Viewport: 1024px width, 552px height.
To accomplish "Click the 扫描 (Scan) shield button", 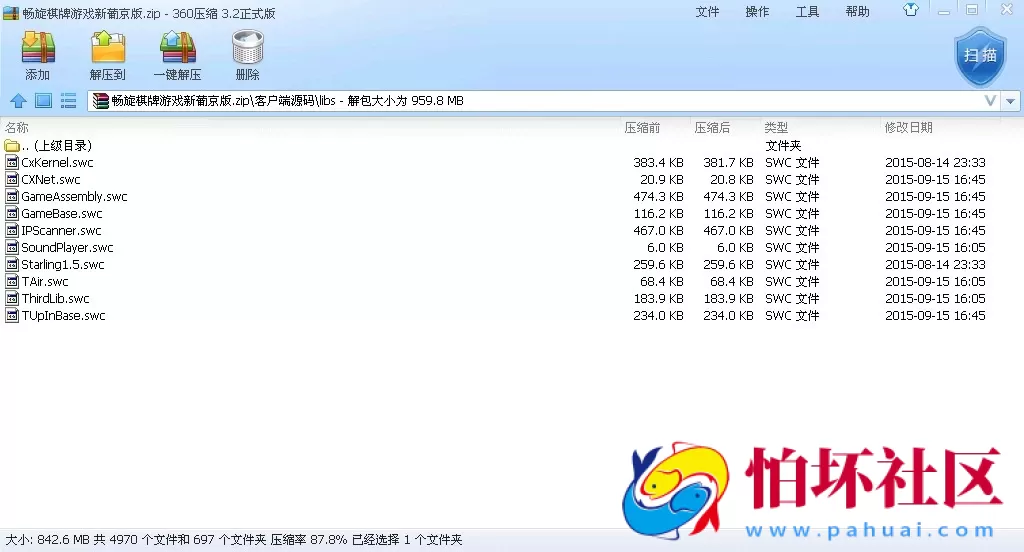I will [980, 57].
